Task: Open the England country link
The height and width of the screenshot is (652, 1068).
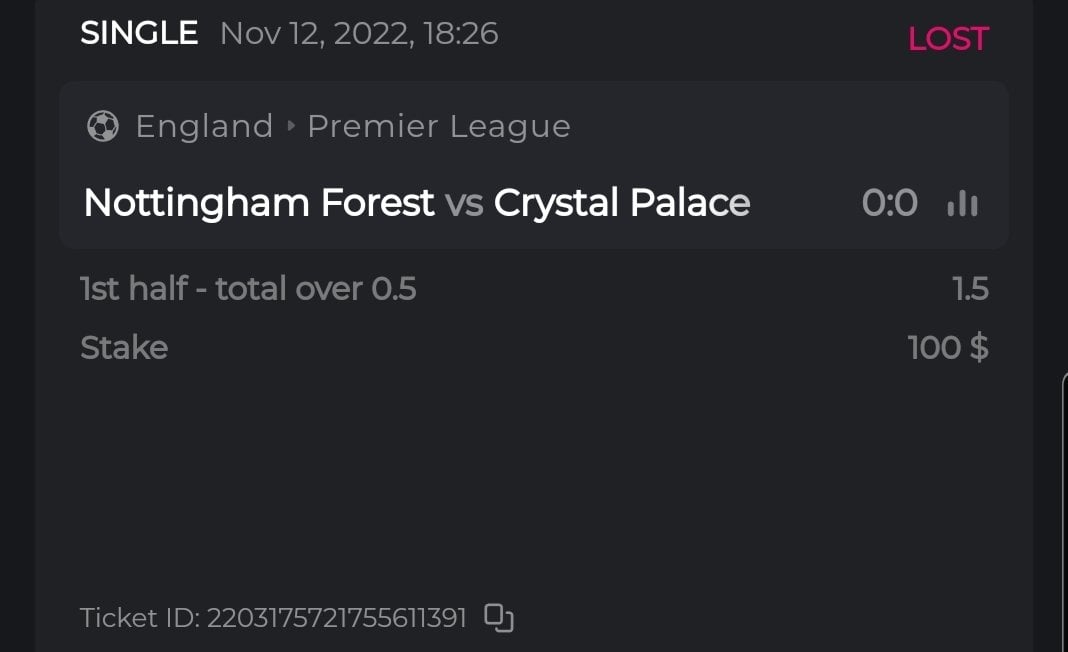Action: coord(204,127)
